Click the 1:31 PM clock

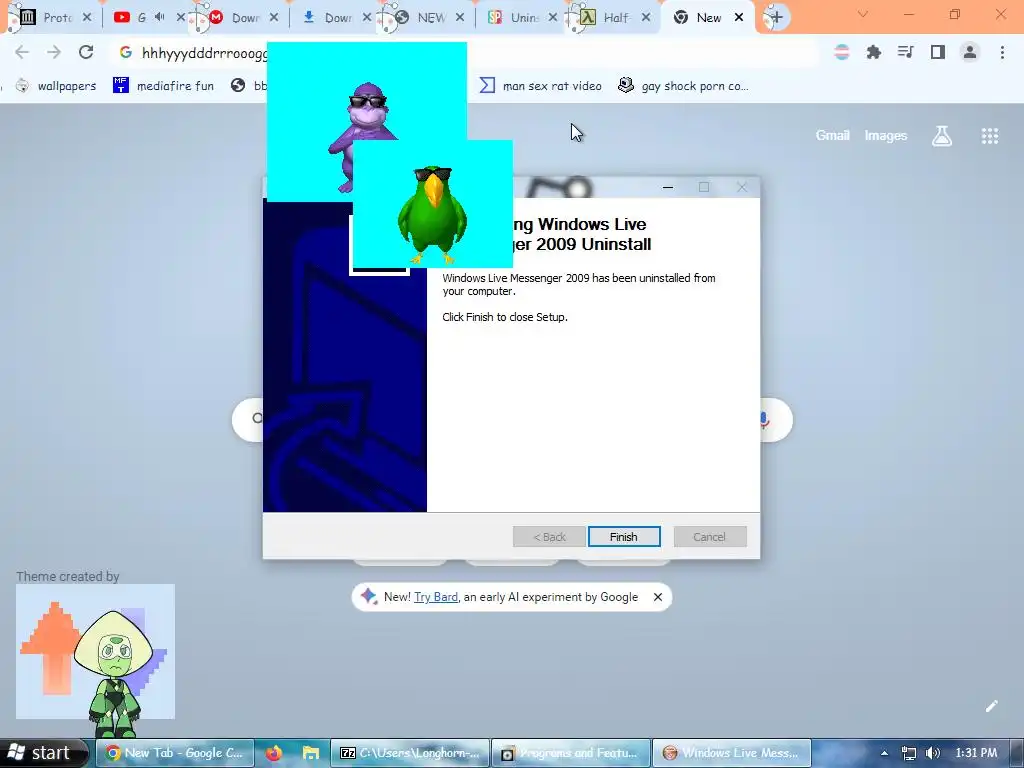(977, 753)
